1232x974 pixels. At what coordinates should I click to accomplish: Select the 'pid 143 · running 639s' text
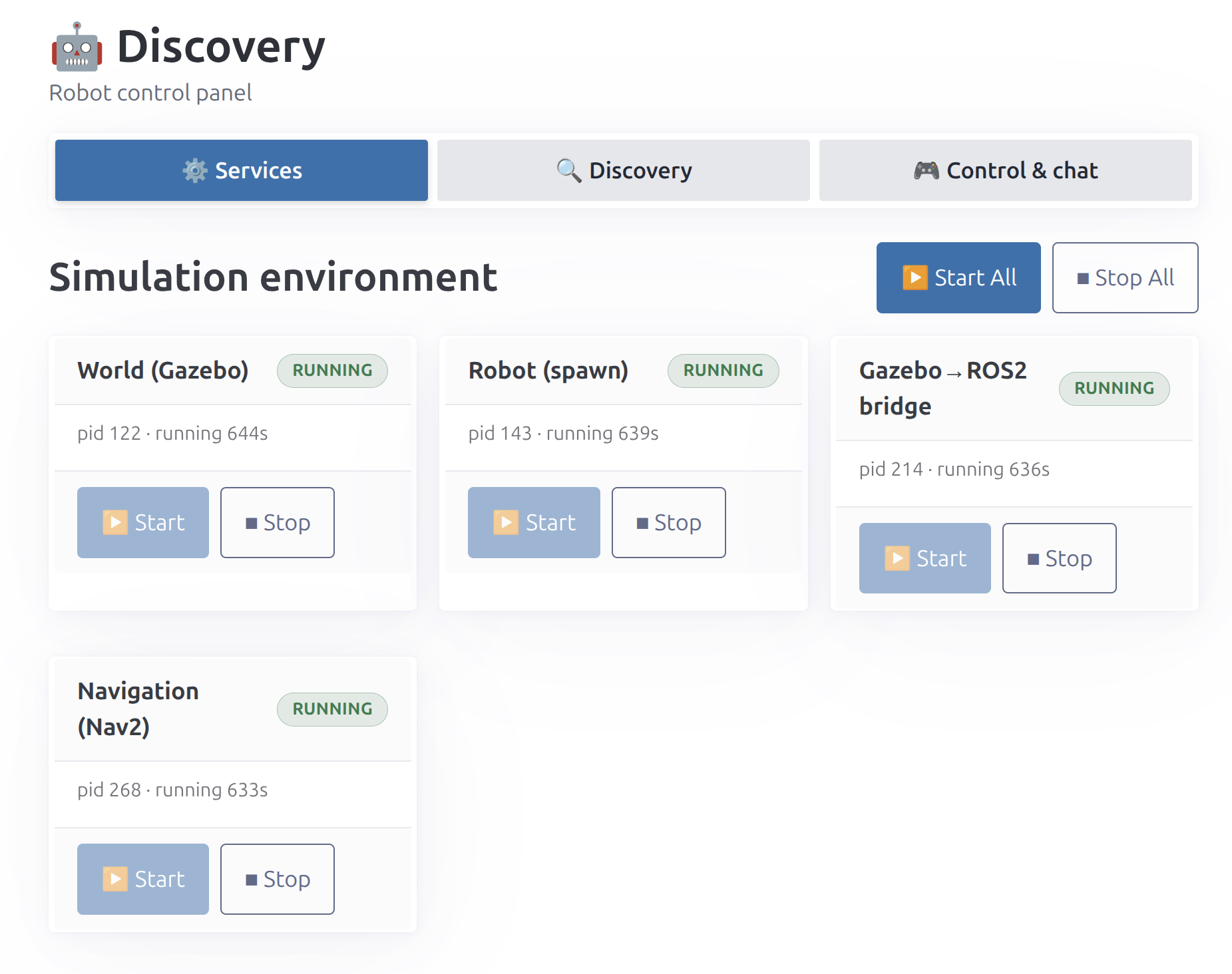pyautogui.click(x=563, y=434)
